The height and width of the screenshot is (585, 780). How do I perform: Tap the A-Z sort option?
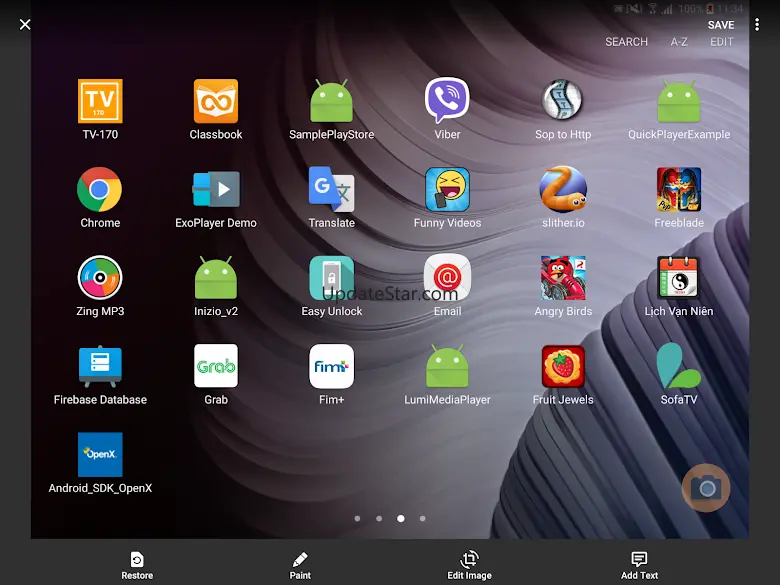click(679, 42)
